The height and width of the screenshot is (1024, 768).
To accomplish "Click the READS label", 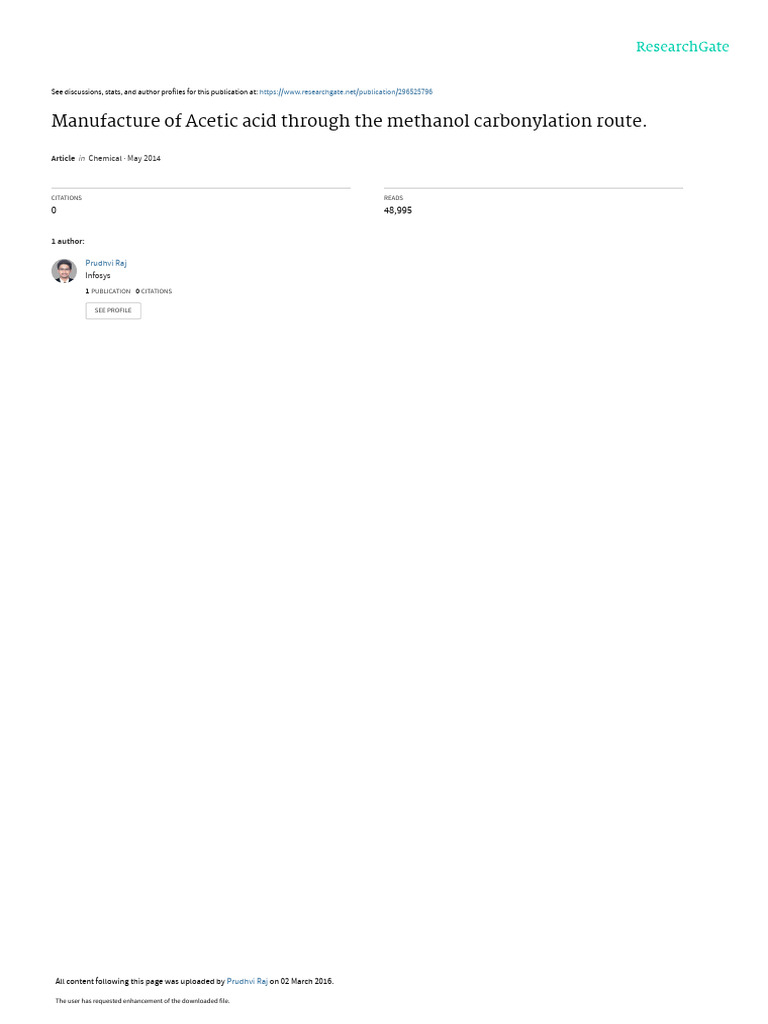I will point(393,198).
